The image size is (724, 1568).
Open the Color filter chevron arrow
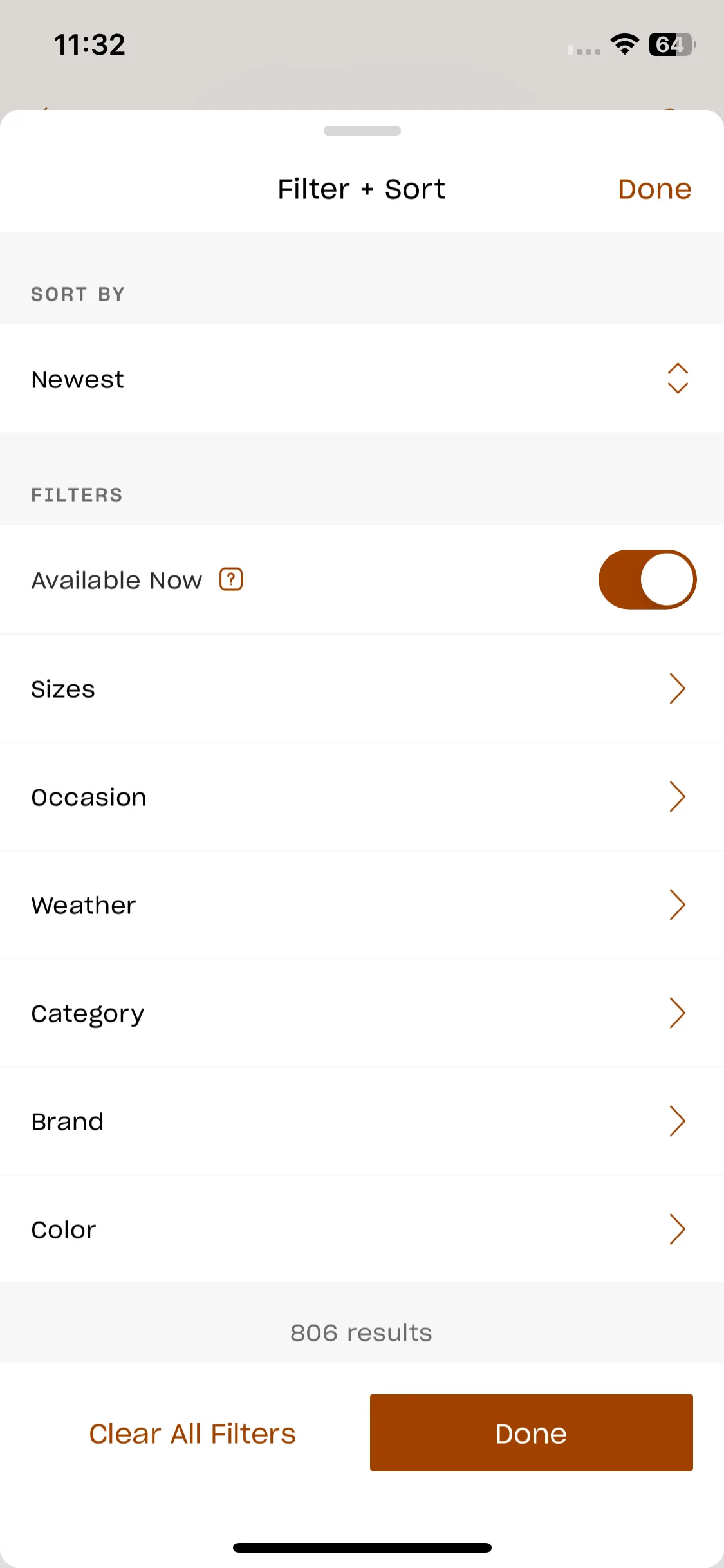(x=677, y=1229)
